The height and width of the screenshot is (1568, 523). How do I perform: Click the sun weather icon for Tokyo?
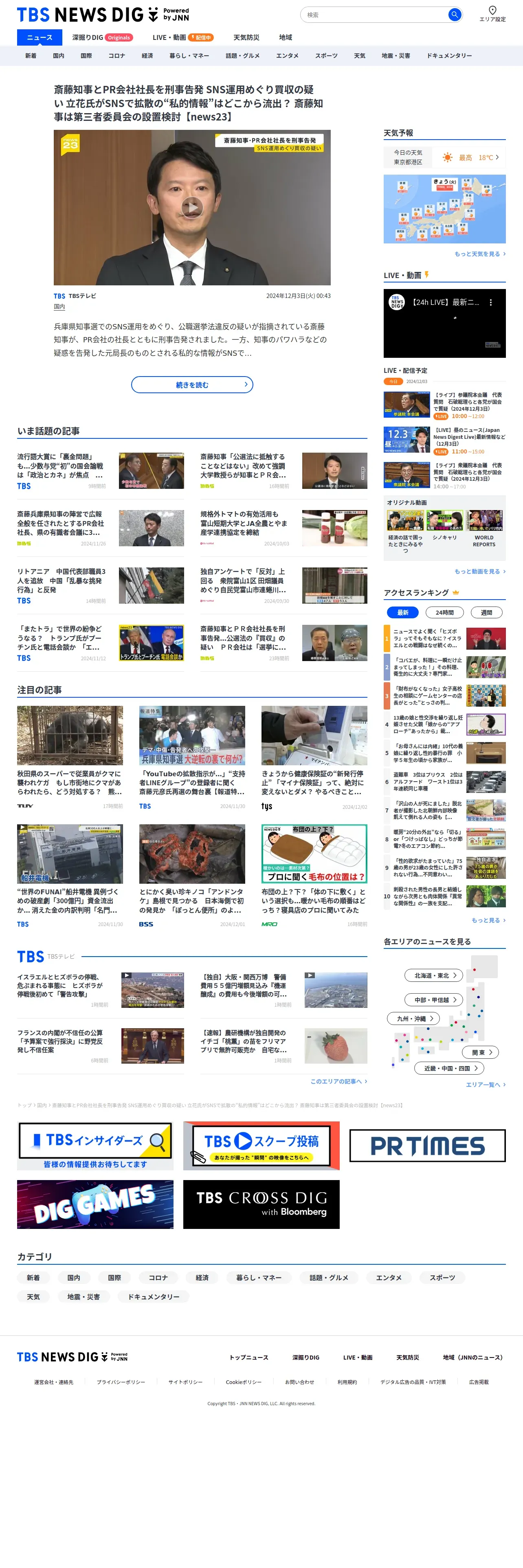tap(448, 158)
